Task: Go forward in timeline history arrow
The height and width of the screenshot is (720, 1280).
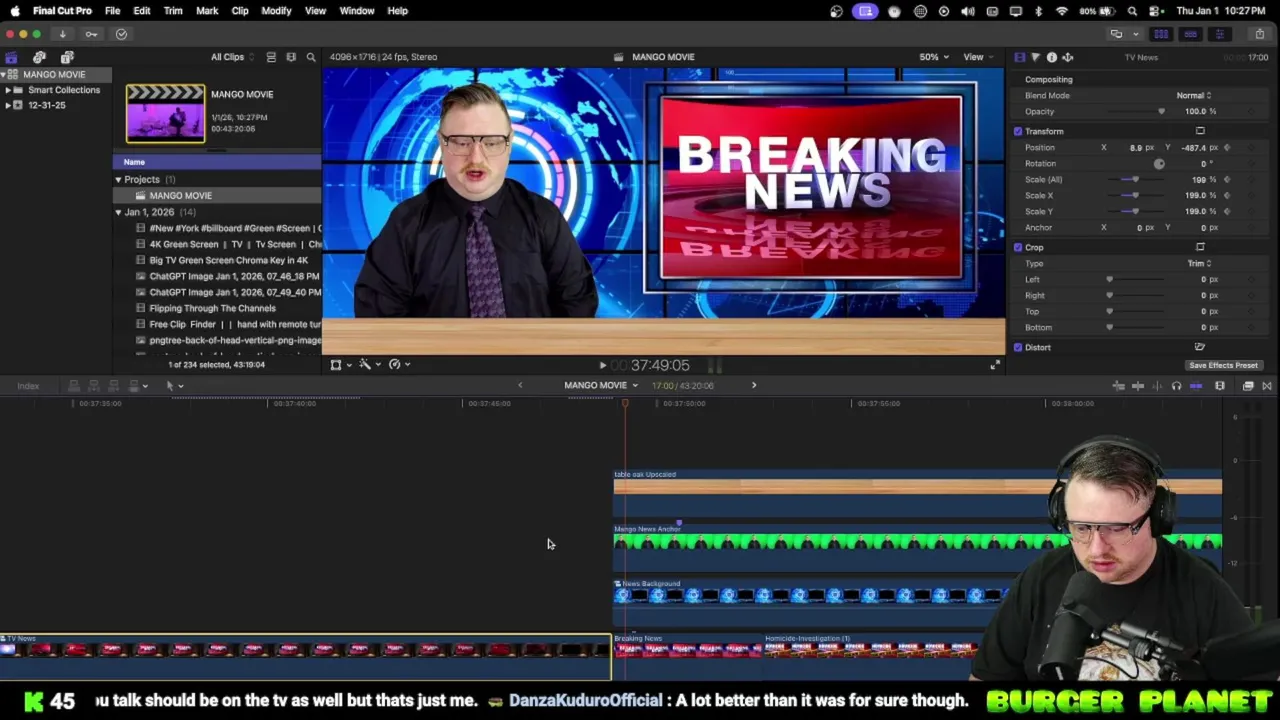Action: tap(754, 385)
